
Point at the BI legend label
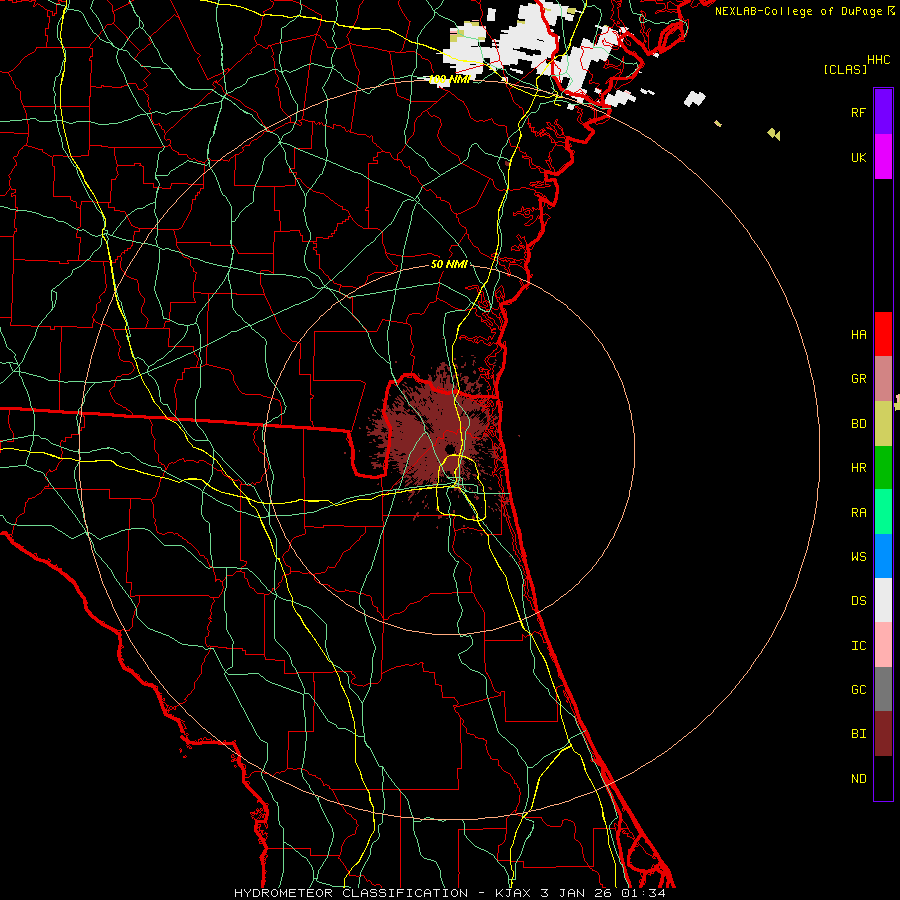coord(858,734)
